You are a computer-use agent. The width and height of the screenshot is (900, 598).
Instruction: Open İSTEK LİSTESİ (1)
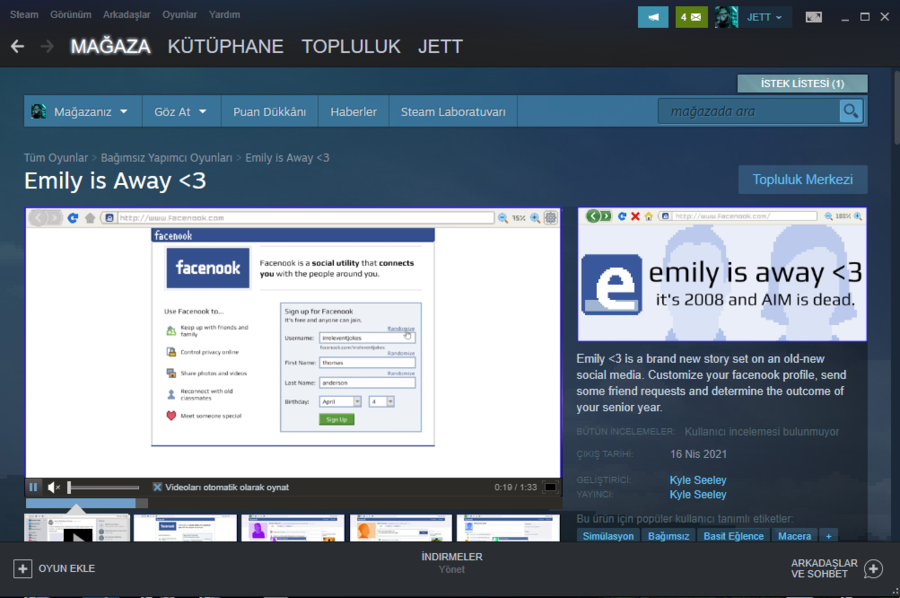tap(802, 84)
